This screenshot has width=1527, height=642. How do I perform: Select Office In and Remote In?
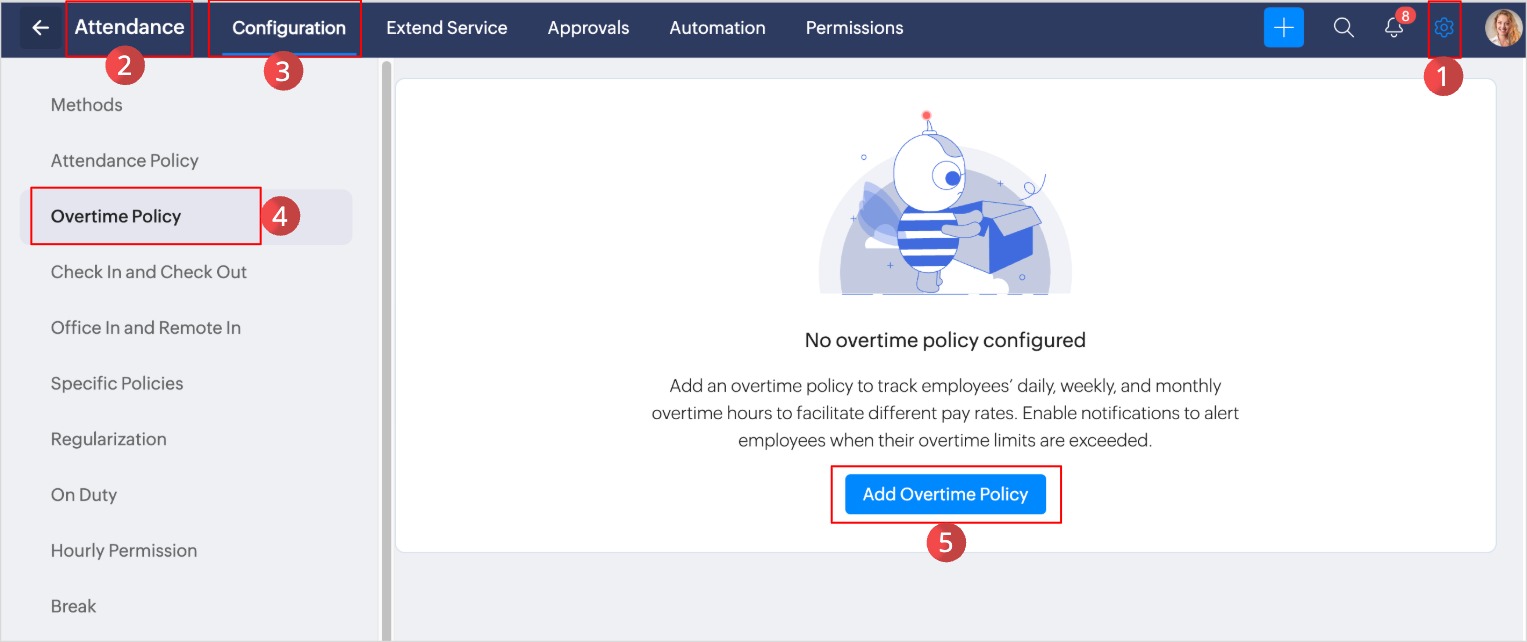[x=146, y=328]
